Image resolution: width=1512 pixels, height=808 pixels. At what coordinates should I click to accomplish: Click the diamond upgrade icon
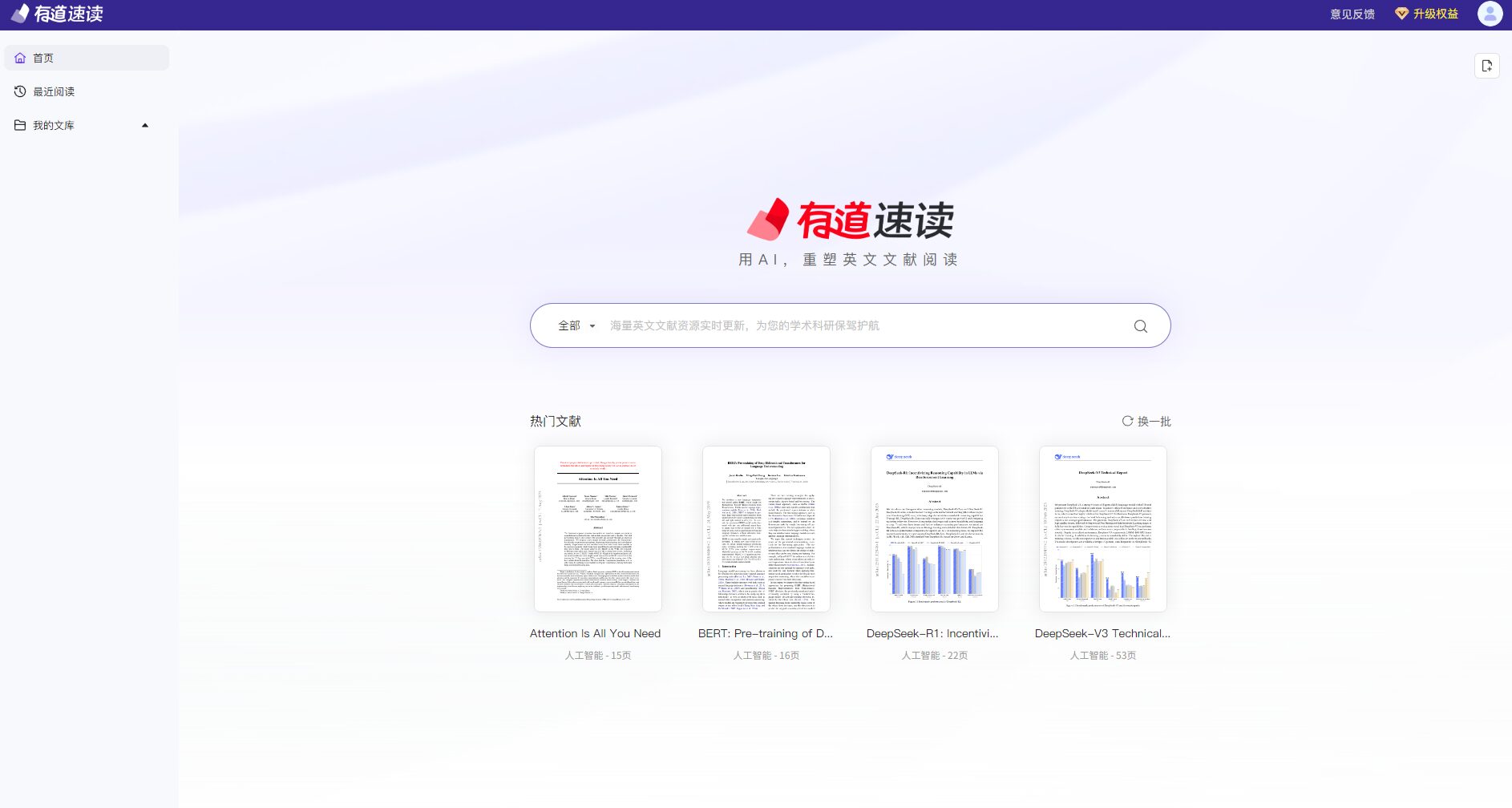point(1401,14)
